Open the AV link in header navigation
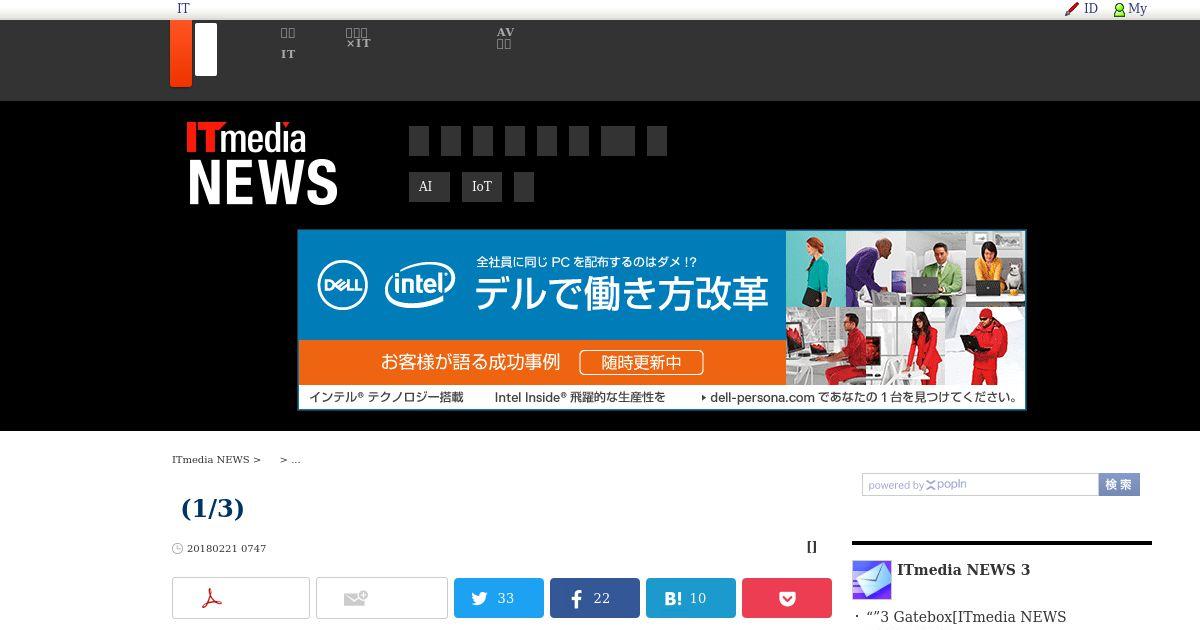 pos(505,38)
